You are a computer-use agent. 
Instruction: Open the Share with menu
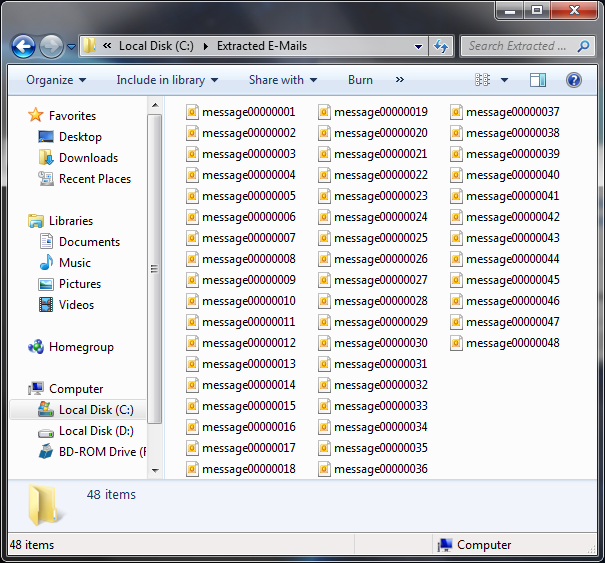point(282,80)
